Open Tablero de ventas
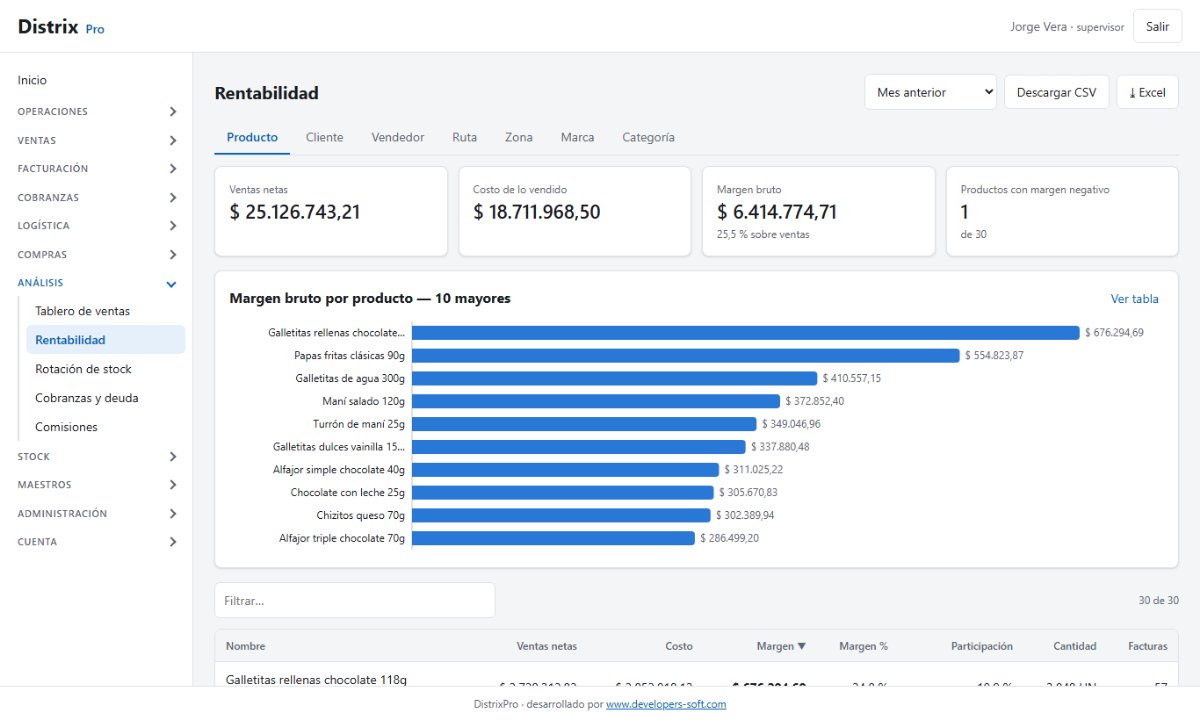The image size is (1200, 720). tap(106, 311)
